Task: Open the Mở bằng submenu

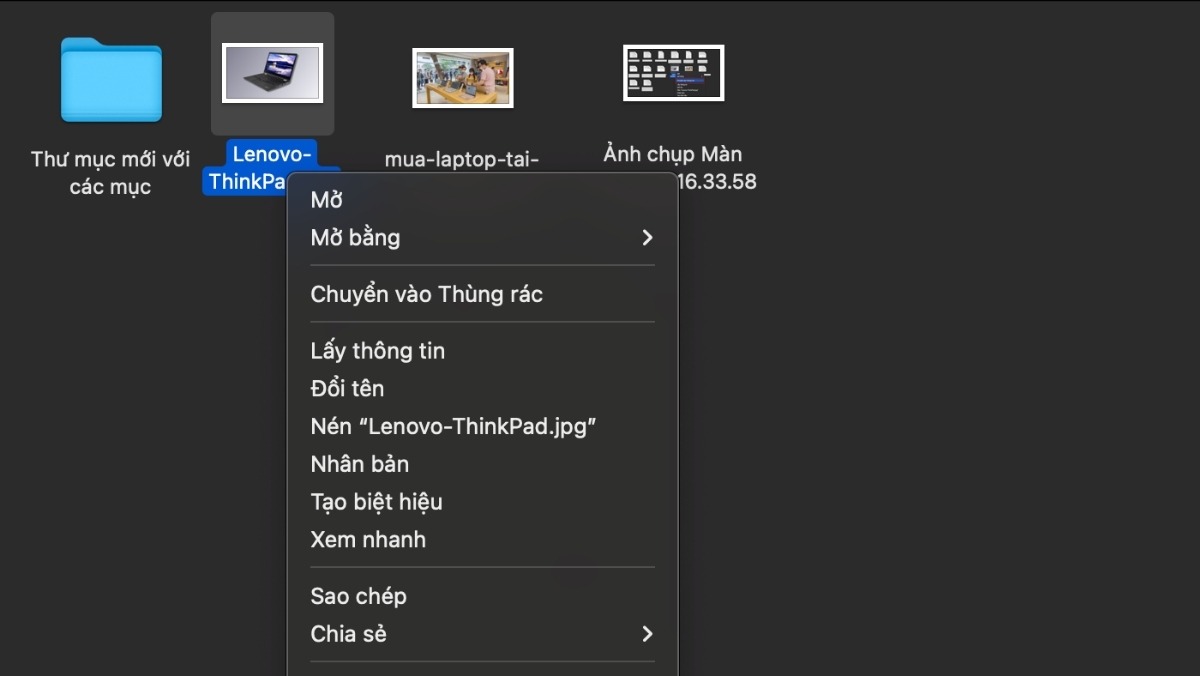Action: (x=482, y=238)
